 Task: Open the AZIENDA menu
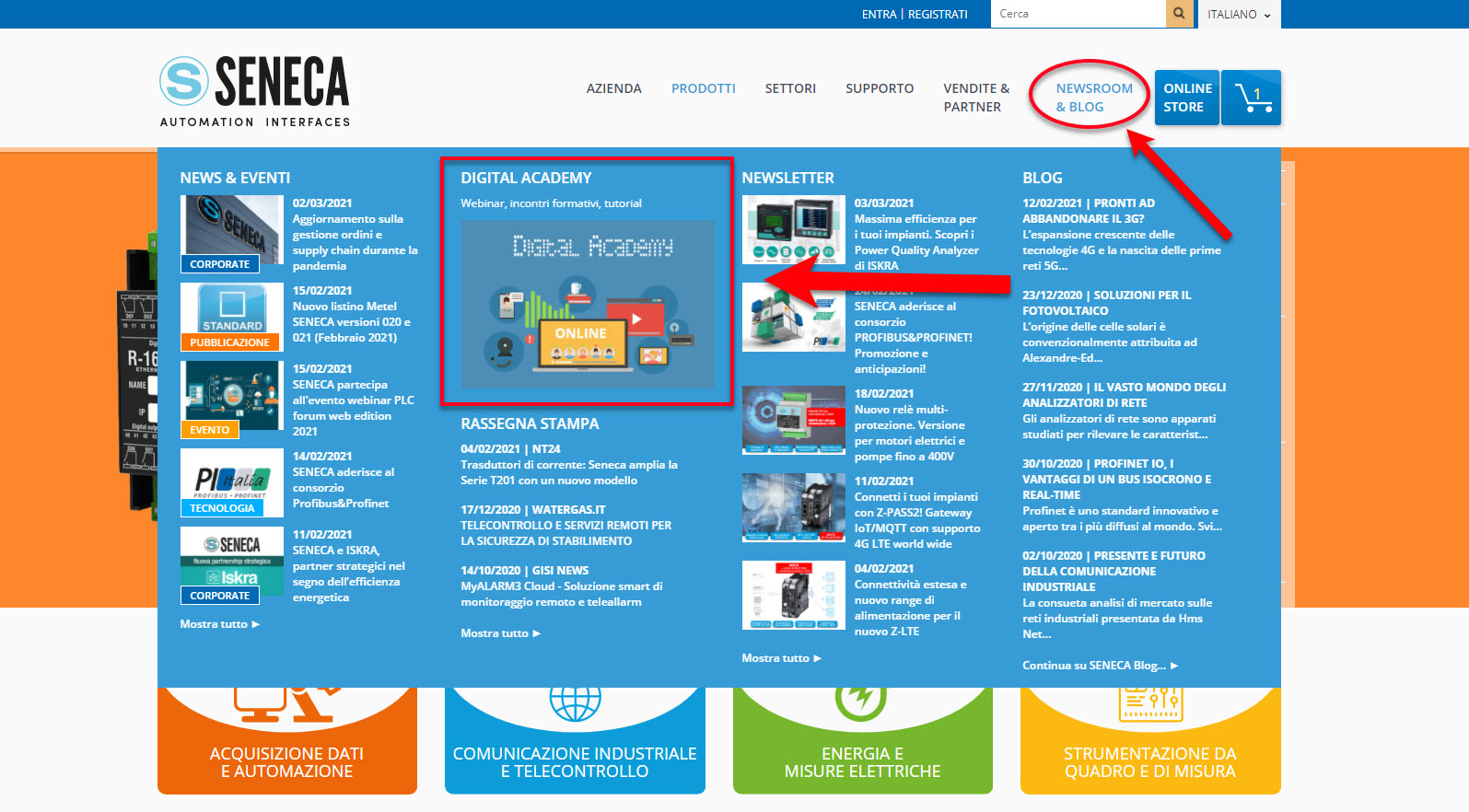[614, 88]
